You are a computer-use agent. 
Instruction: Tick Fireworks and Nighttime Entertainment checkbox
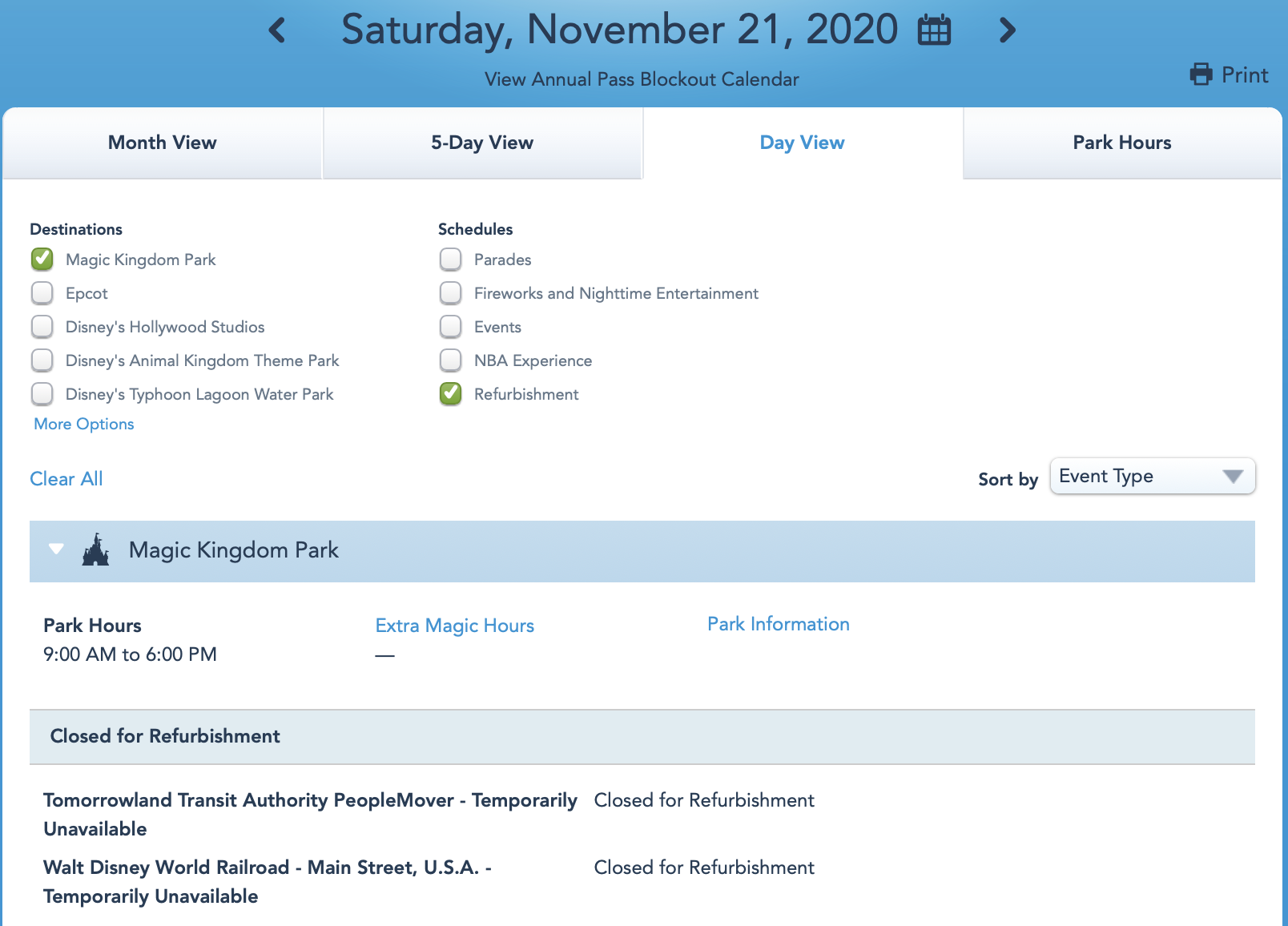(x=451, y=293)
